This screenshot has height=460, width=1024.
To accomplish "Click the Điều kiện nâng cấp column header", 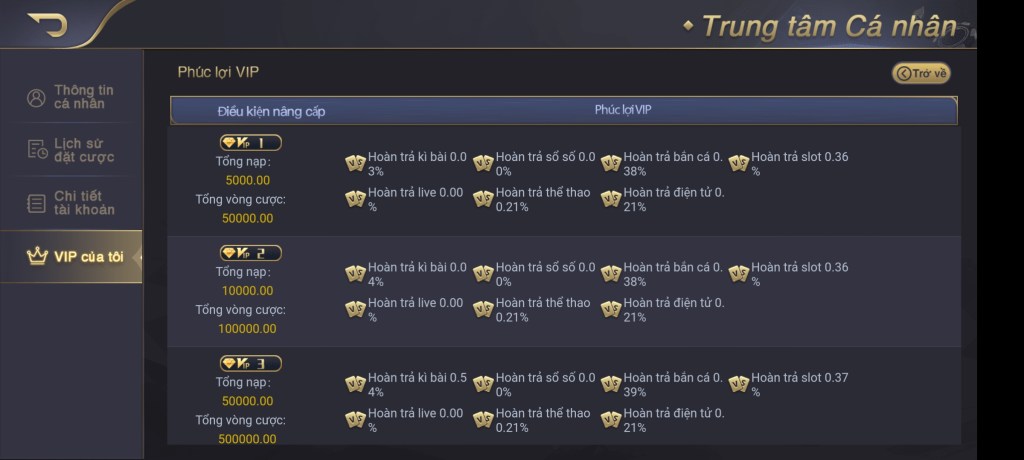I will [271, 111].
